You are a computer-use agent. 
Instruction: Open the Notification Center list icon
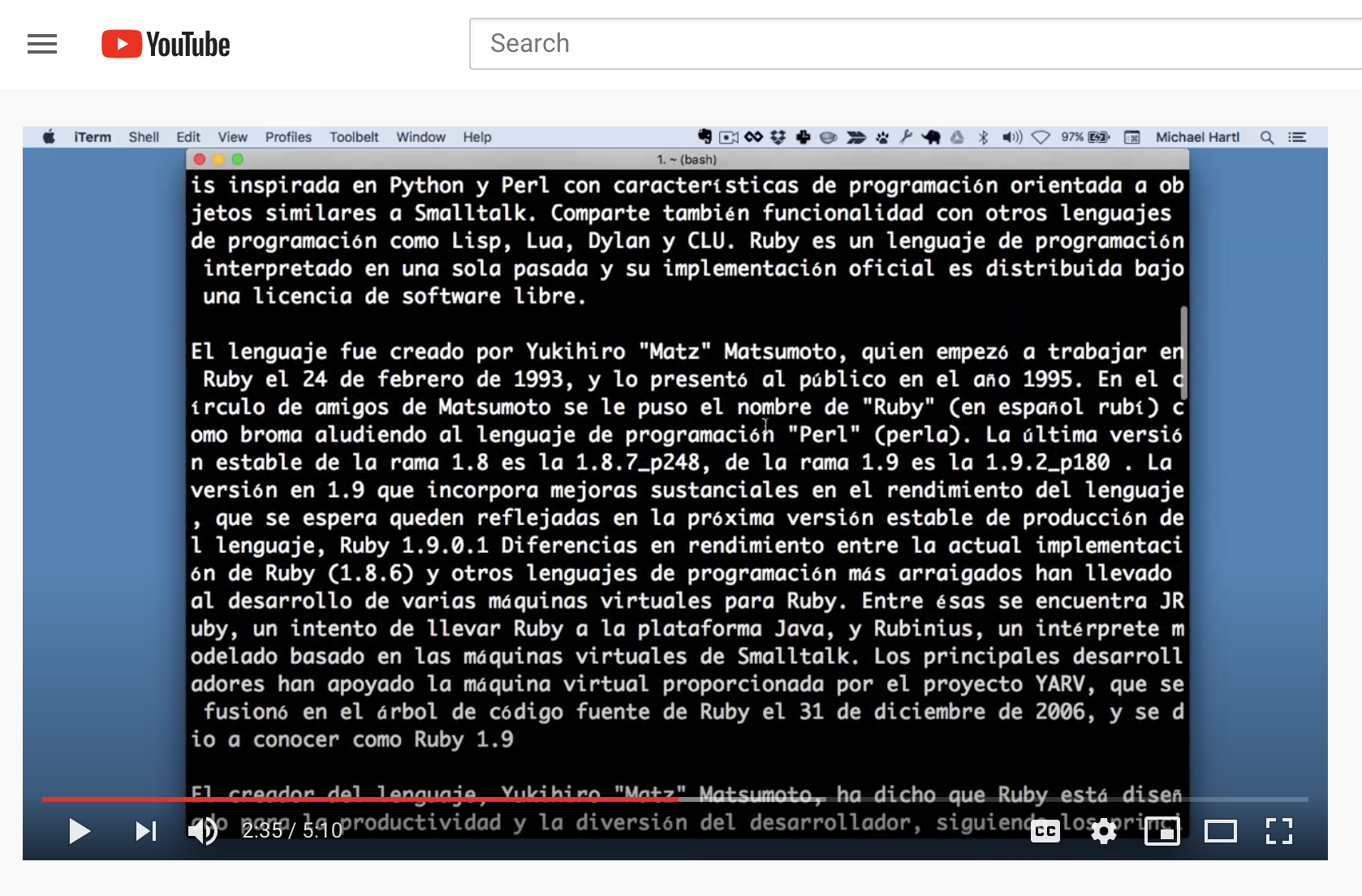coord(1297,137)
